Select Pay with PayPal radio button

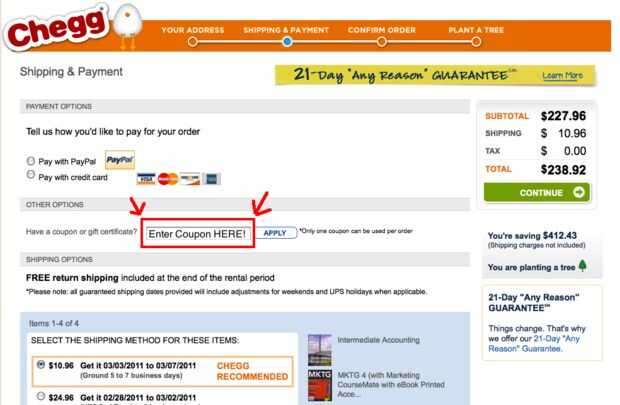pyautogui.click(x=30, y=161)
